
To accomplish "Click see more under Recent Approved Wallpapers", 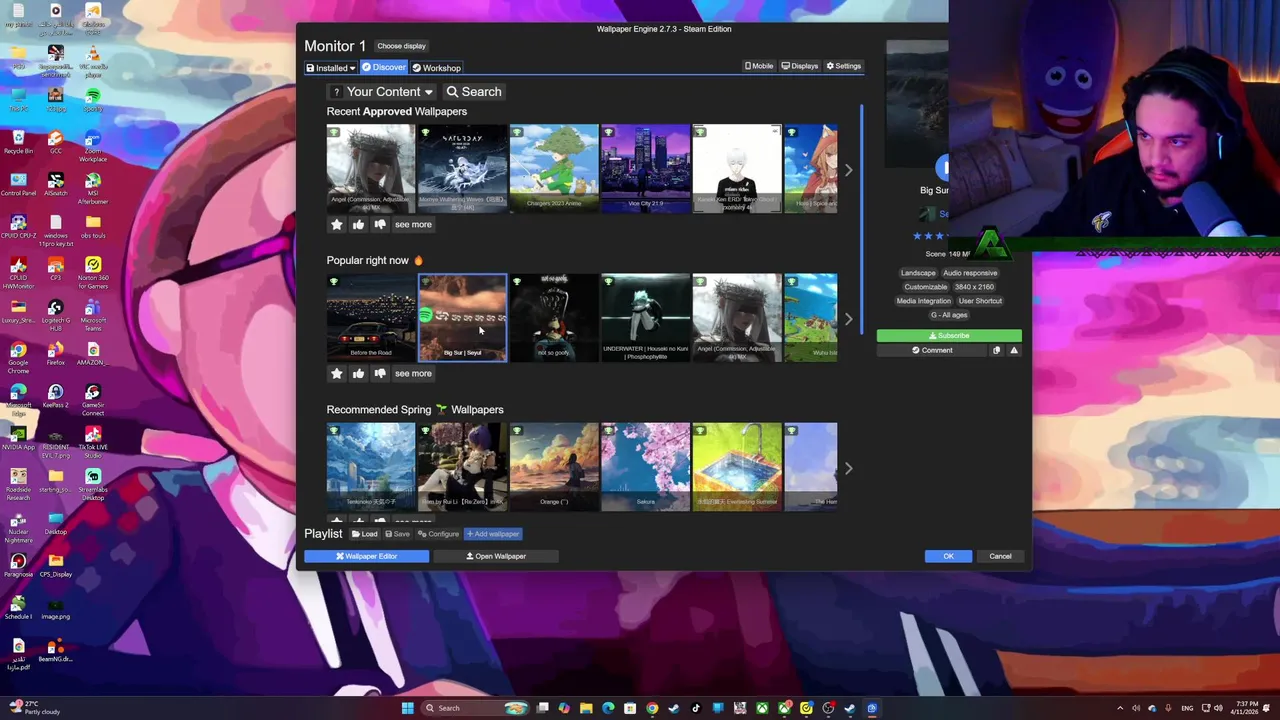I will [x=413, y=225].
